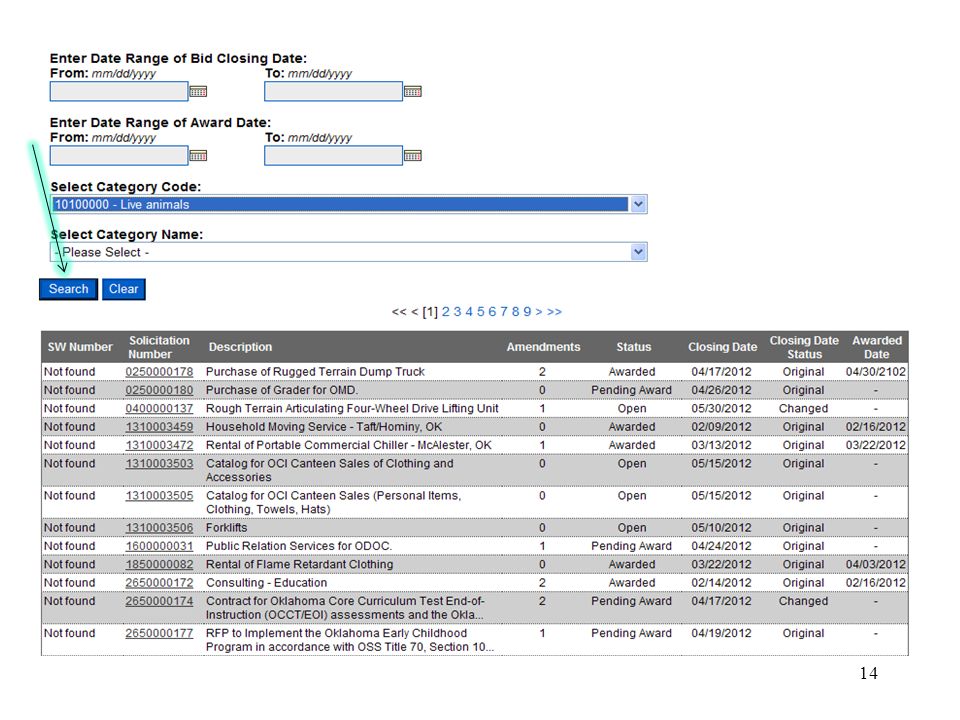Select 'Public Relation Services for ODOC.' cell
960x720 pixels.
coord(299,546)
